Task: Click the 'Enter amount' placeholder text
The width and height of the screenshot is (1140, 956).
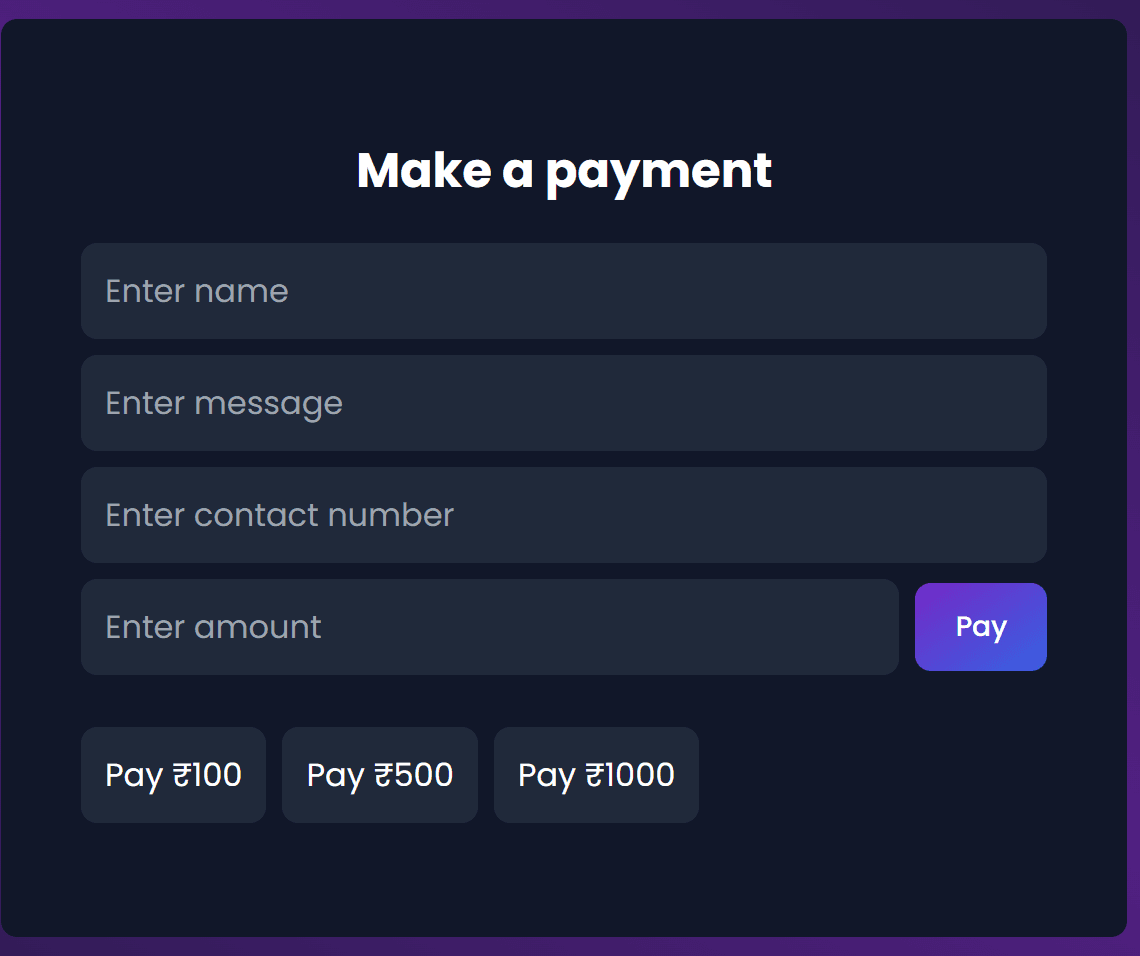Action: pos(214,627)
